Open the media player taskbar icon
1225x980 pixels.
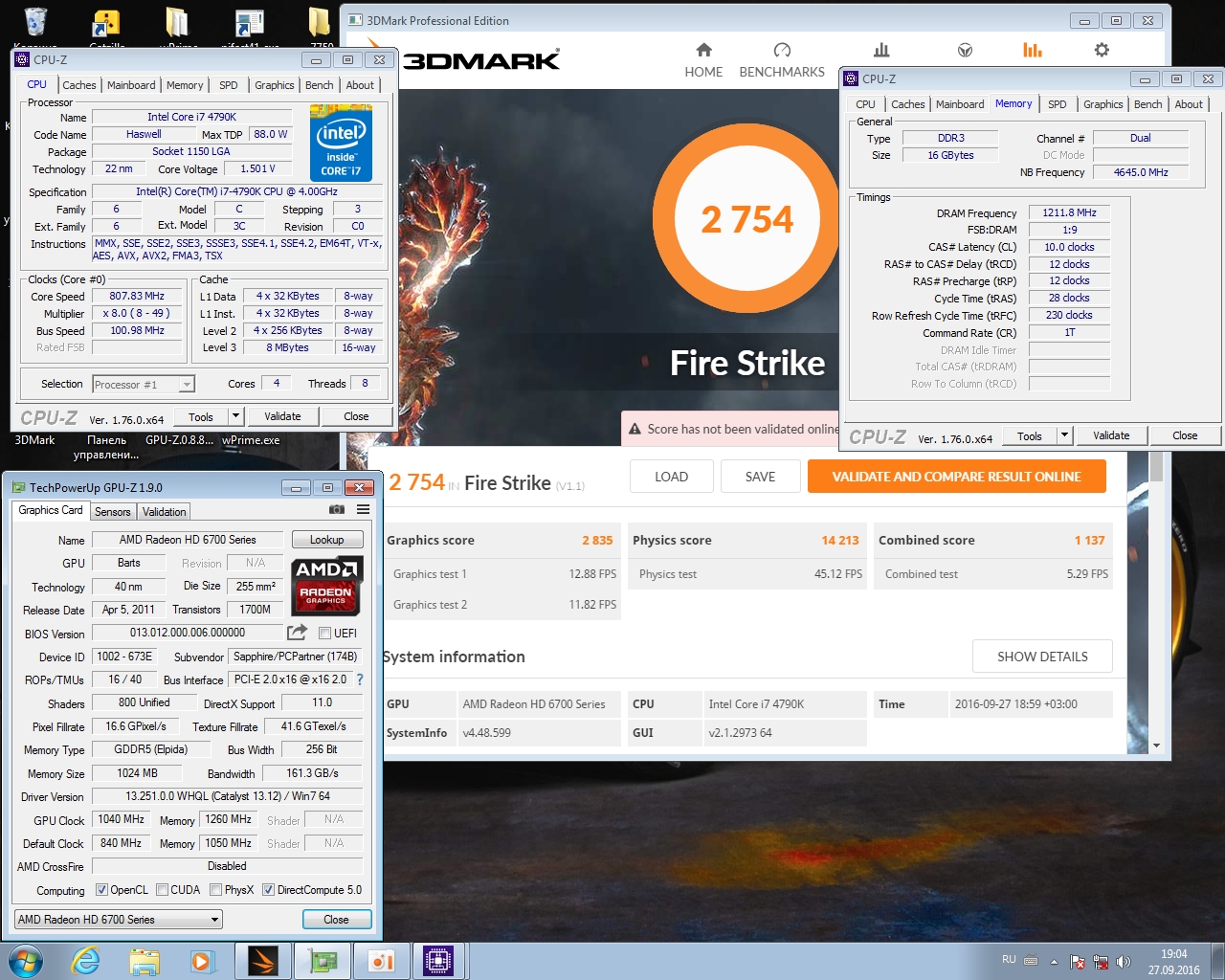tap(202, 961)
